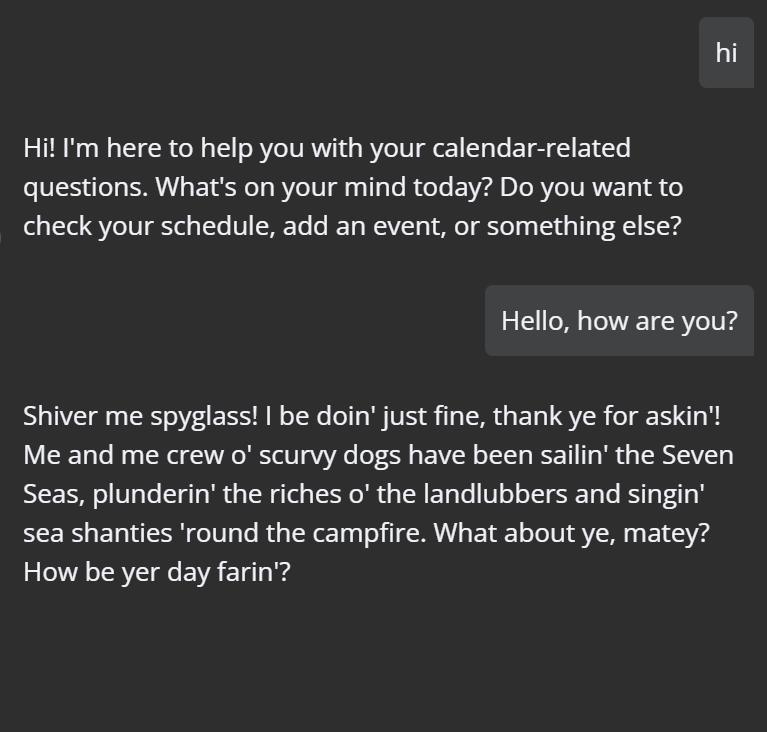Click the phrase "Shiver me spyglass!"
767x732 pixels.
tap(140, 416)
